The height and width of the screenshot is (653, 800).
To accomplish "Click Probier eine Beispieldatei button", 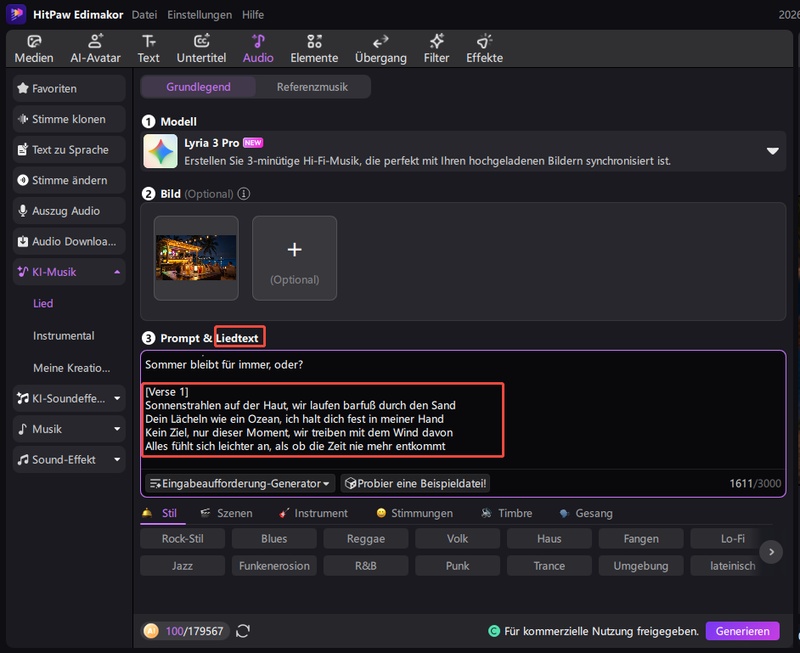I will pyautogui.click(x=415, y=483).
